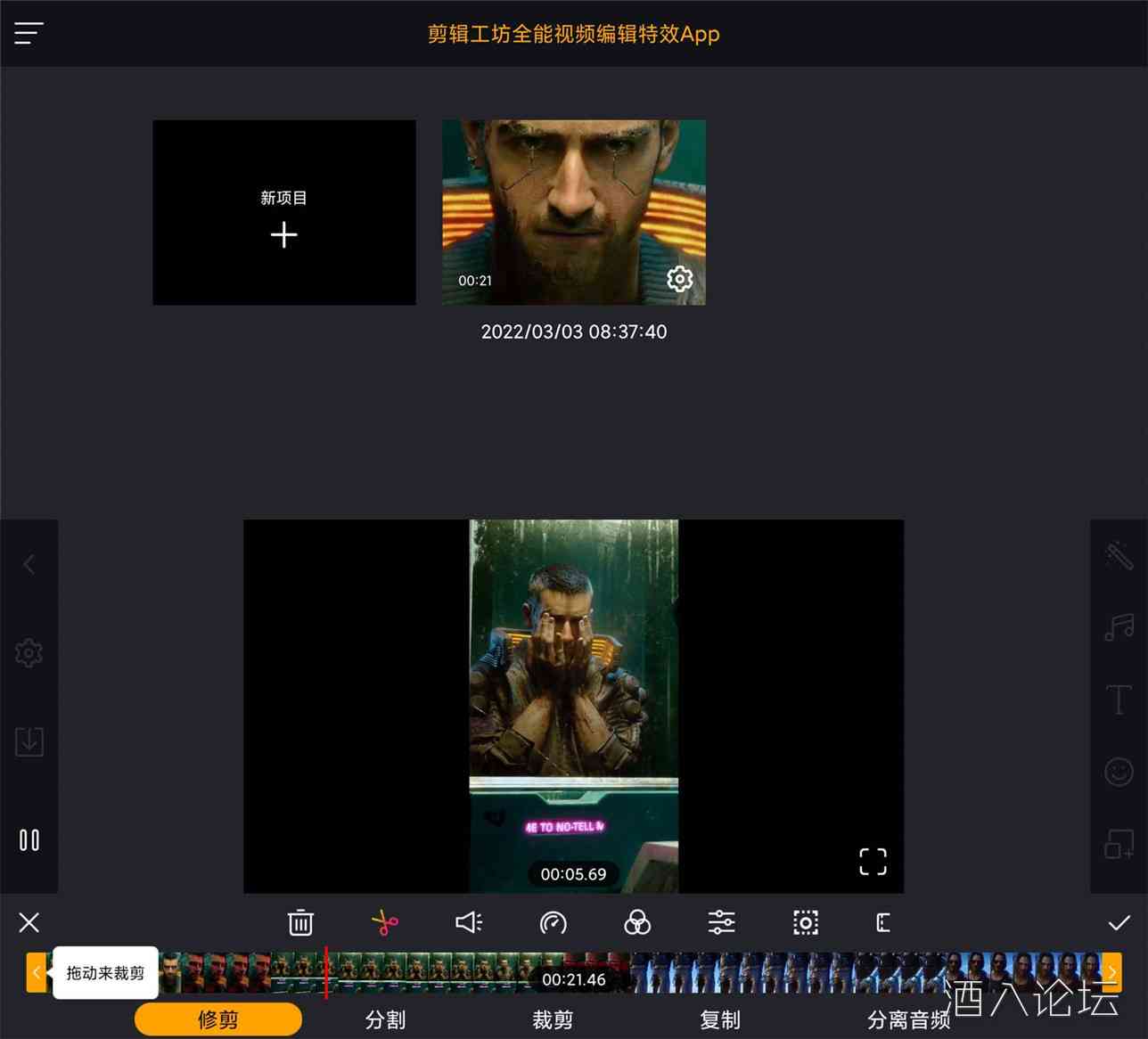The width and height of the screenshot is (1148, 1039).
Task: Select the 修剪 tab
Action: (218, 1019)
